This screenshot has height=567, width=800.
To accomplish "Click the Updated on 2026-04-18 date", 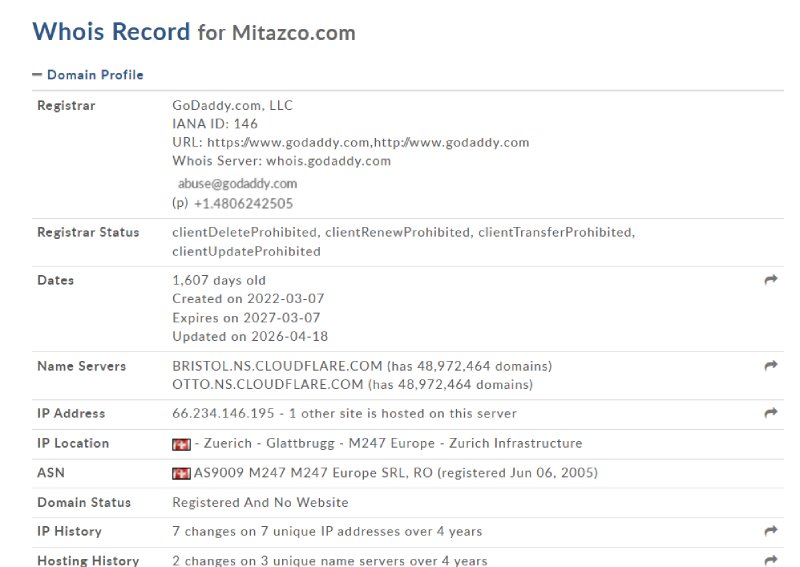I will tap(250, 336).
